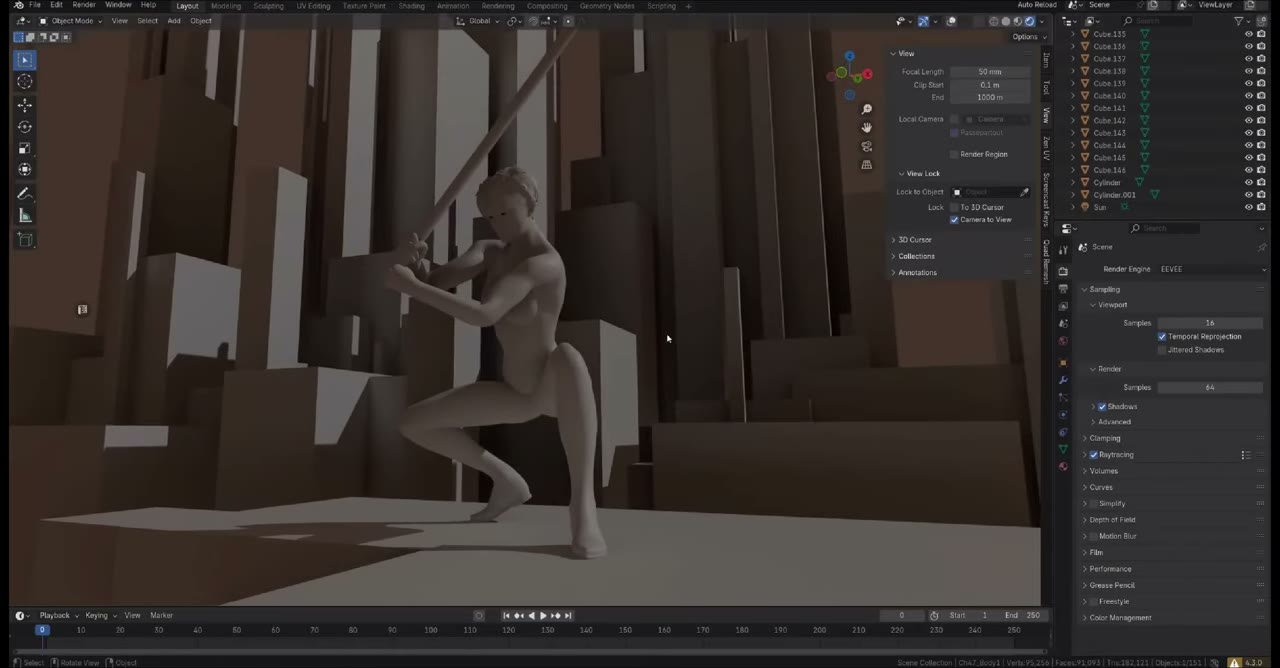This screenshot has width=1280, height=668.
Task: Open the outliner filter funnel icon
Action: click(x=1239, y=21)
